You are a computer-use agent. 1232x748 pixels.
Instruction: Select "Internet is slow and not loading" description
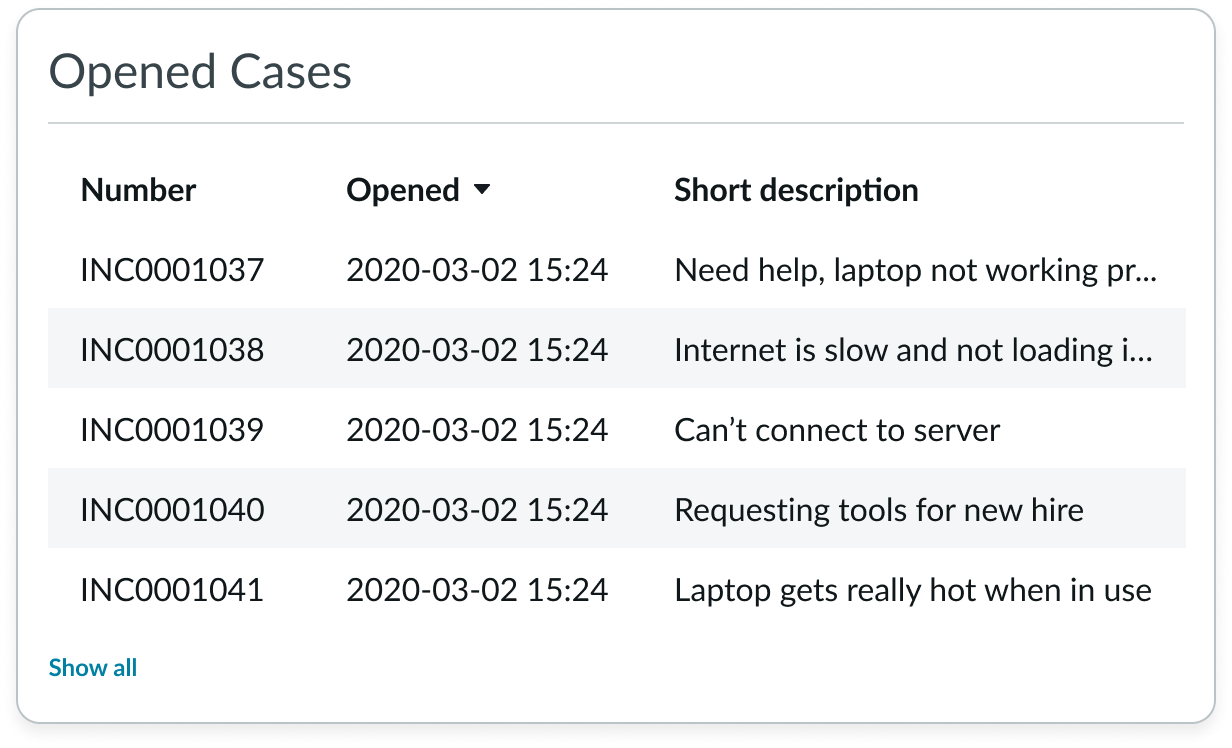[915, 350]
